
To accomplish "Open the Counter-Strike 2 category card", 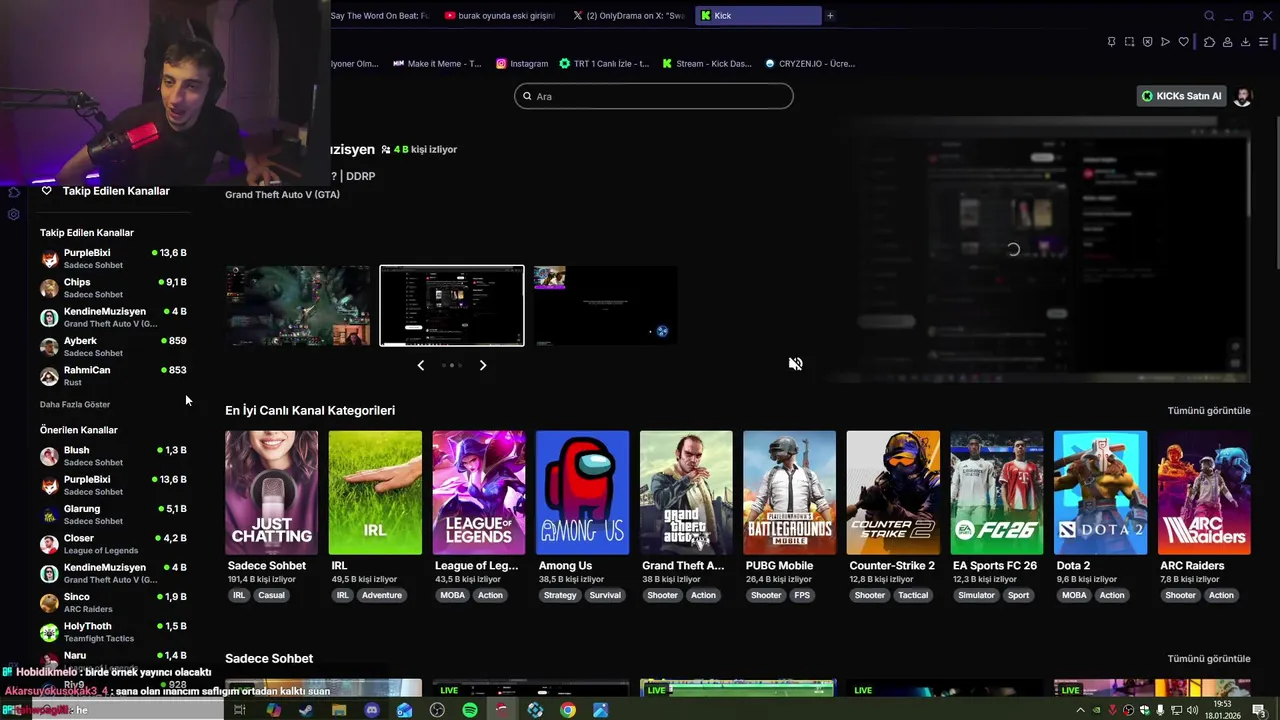I will 893,493.
